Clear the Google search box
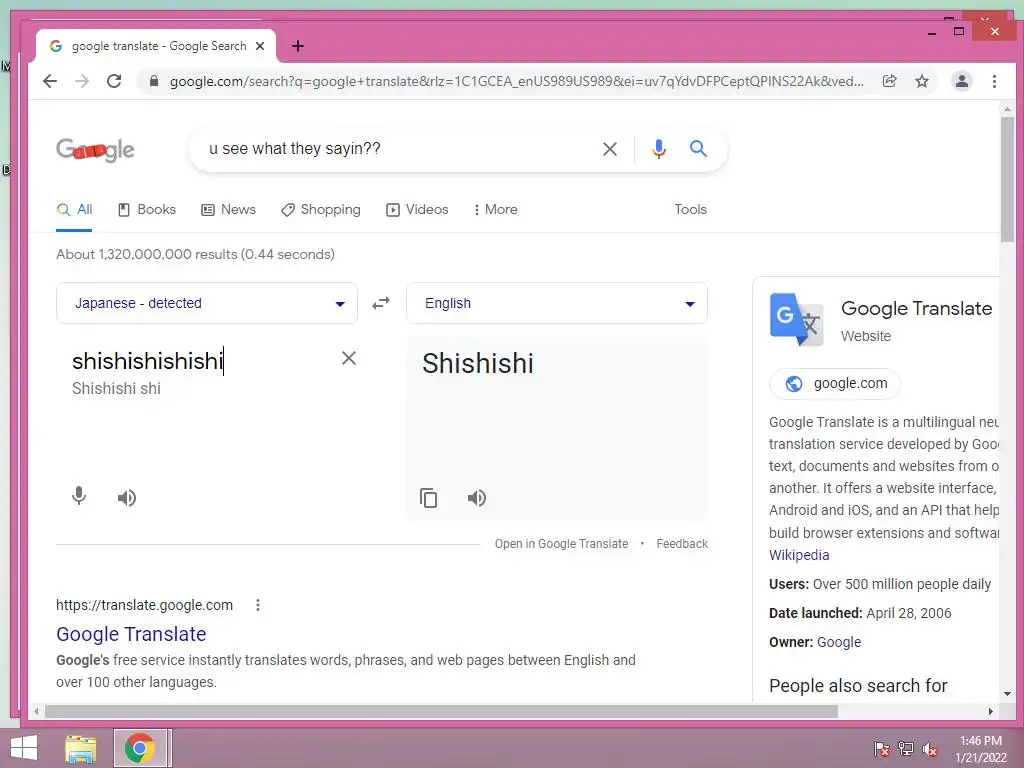The width and height of the screenshot is (1024, 768). point(610,149)
